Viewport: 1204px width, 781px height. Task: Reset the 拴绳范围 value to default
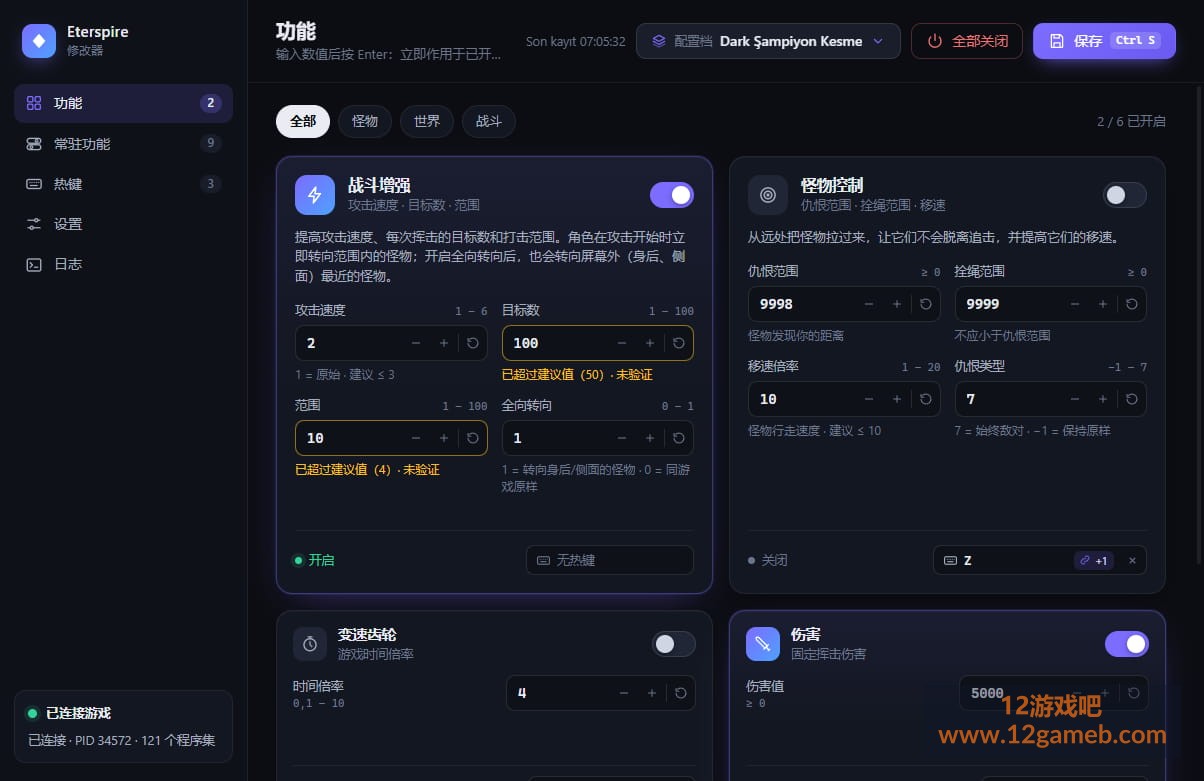[1132, 304]
